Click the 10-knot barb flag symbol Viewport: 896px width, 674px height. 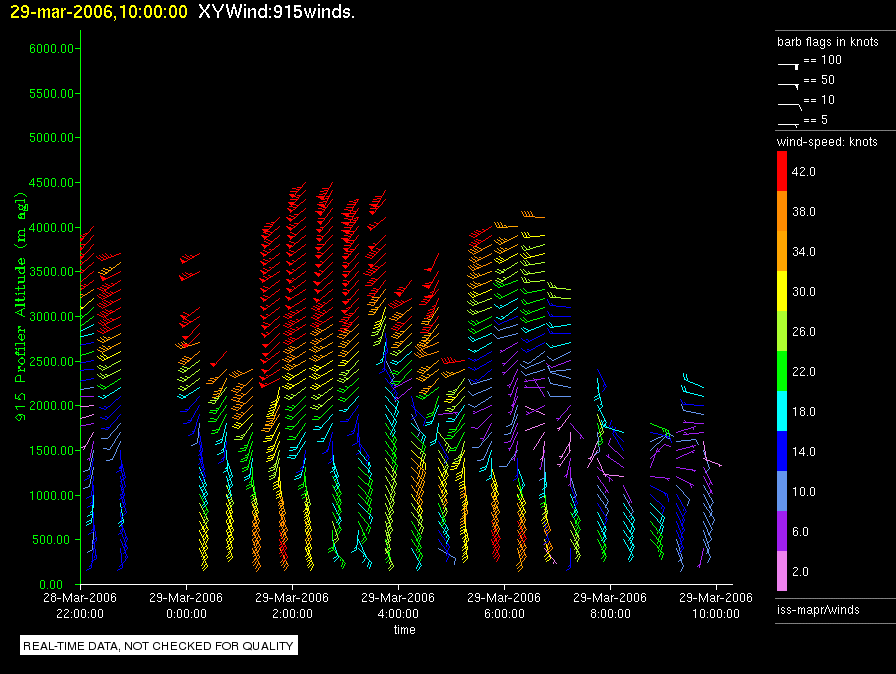pos(788,104)
